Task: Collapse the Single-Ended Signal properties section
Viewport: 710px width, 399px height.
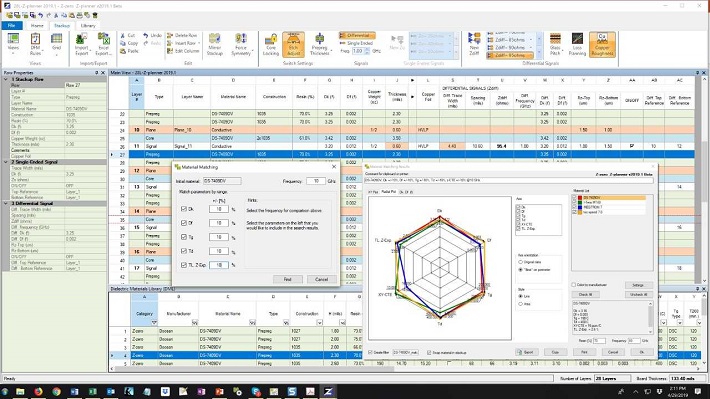Action: (x=6, y=162)
